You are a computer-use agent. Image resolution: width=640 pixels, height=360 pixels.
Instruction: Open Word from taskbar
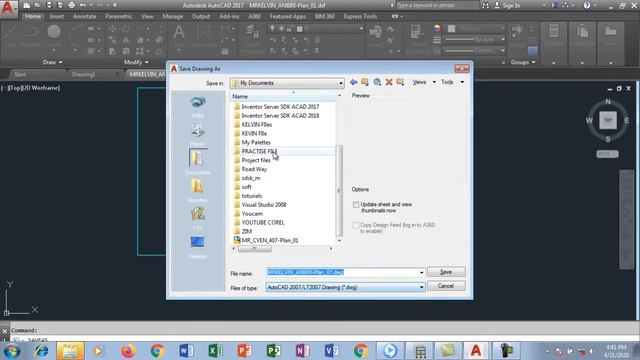click(186, 351)
